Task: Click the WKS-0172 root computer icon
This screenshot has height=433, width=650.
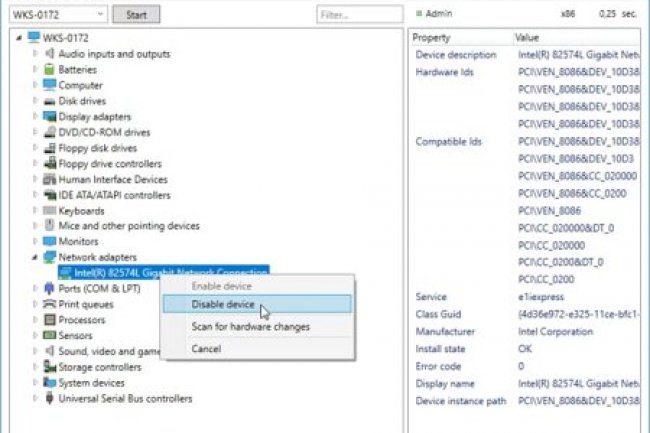Action: pos(34,38)
